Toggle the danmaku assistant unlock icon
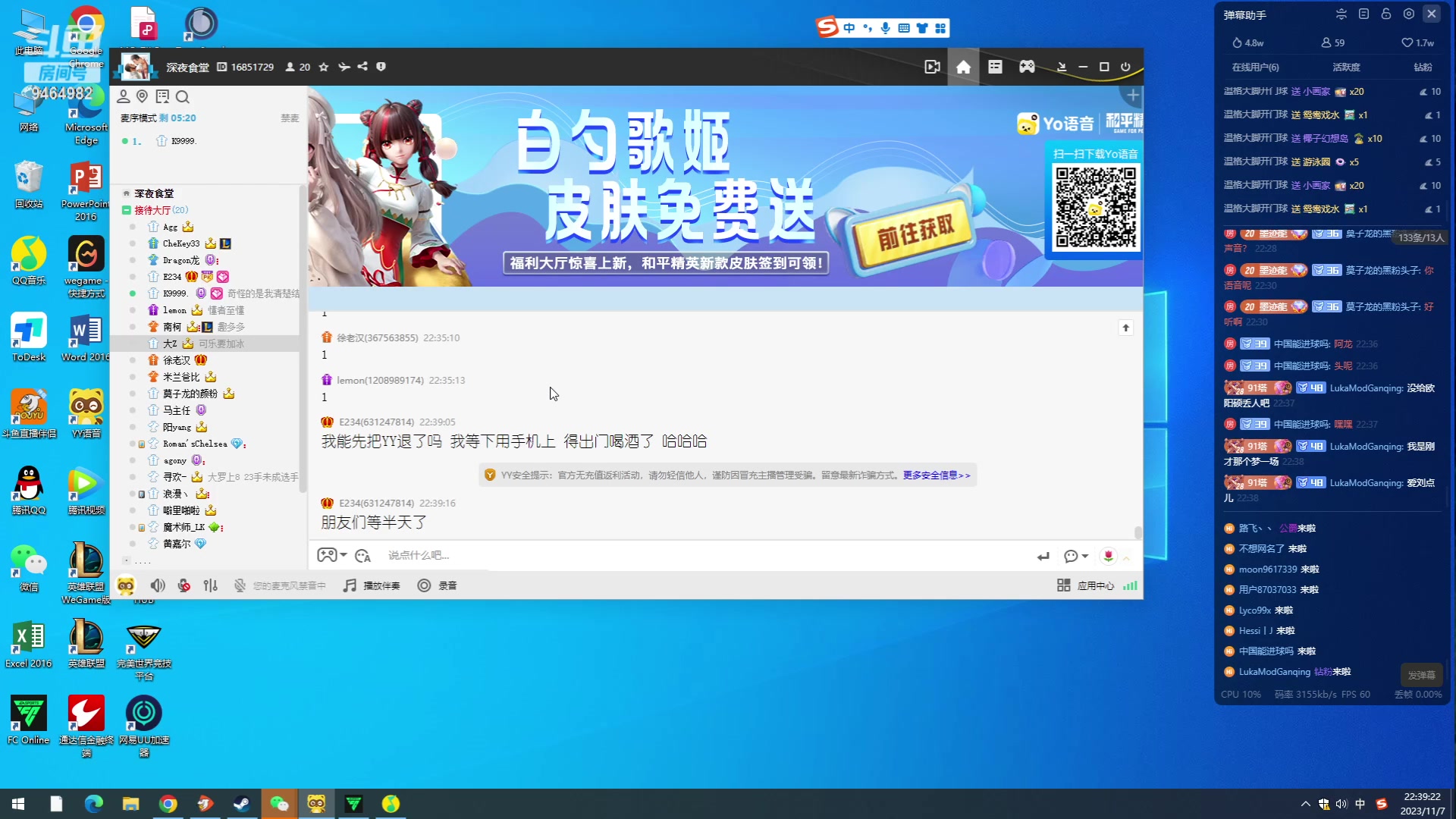This screenshot has width=1456, height=819. click(1386, 14)
